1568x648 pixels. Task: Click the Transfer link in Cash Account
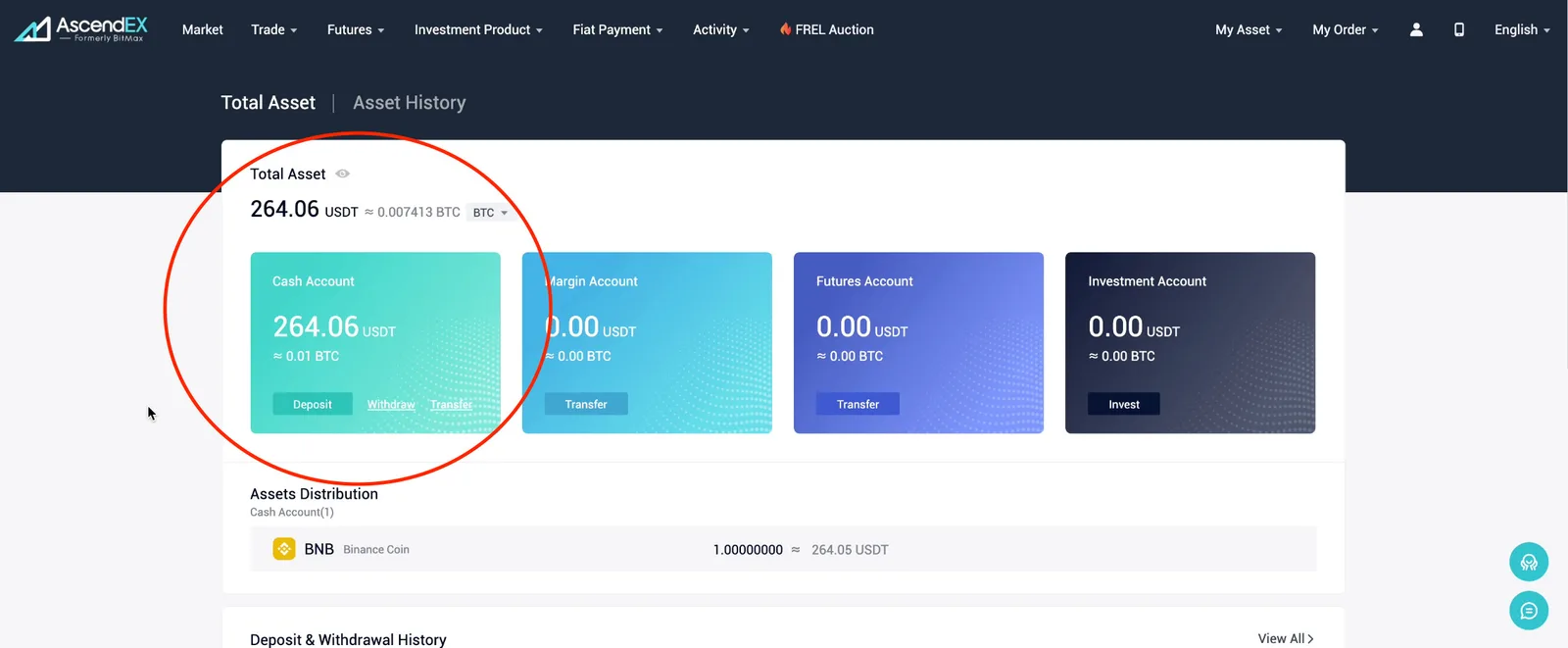point(451,404)
